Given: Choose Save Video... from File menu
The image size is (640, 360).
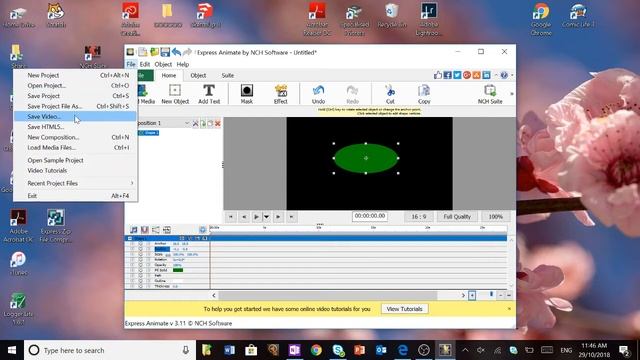Looking at the screenshot, I should [75, 116].
